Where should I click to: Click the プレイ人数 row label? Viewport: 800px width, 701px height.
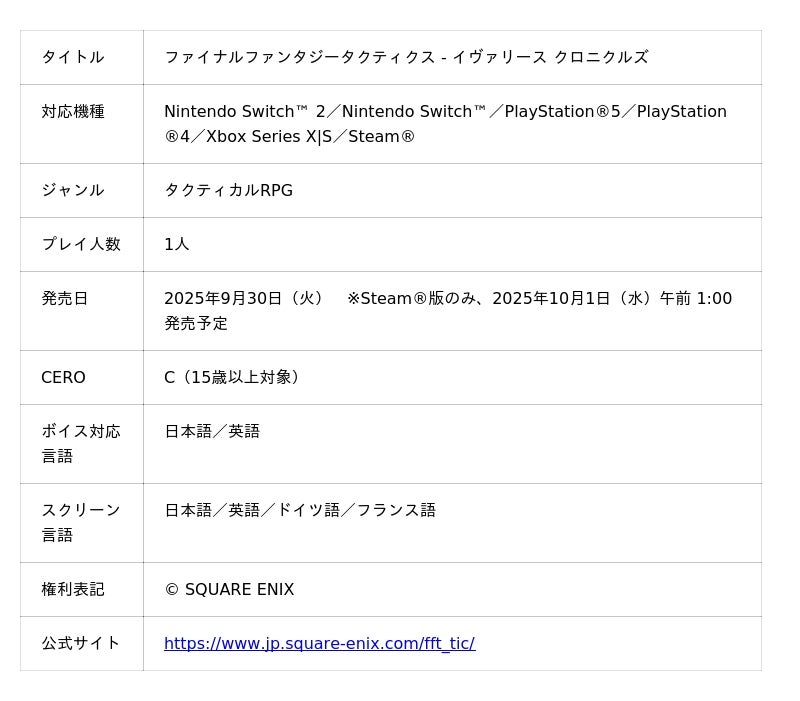pyautogui.click(x=80, y=244)
